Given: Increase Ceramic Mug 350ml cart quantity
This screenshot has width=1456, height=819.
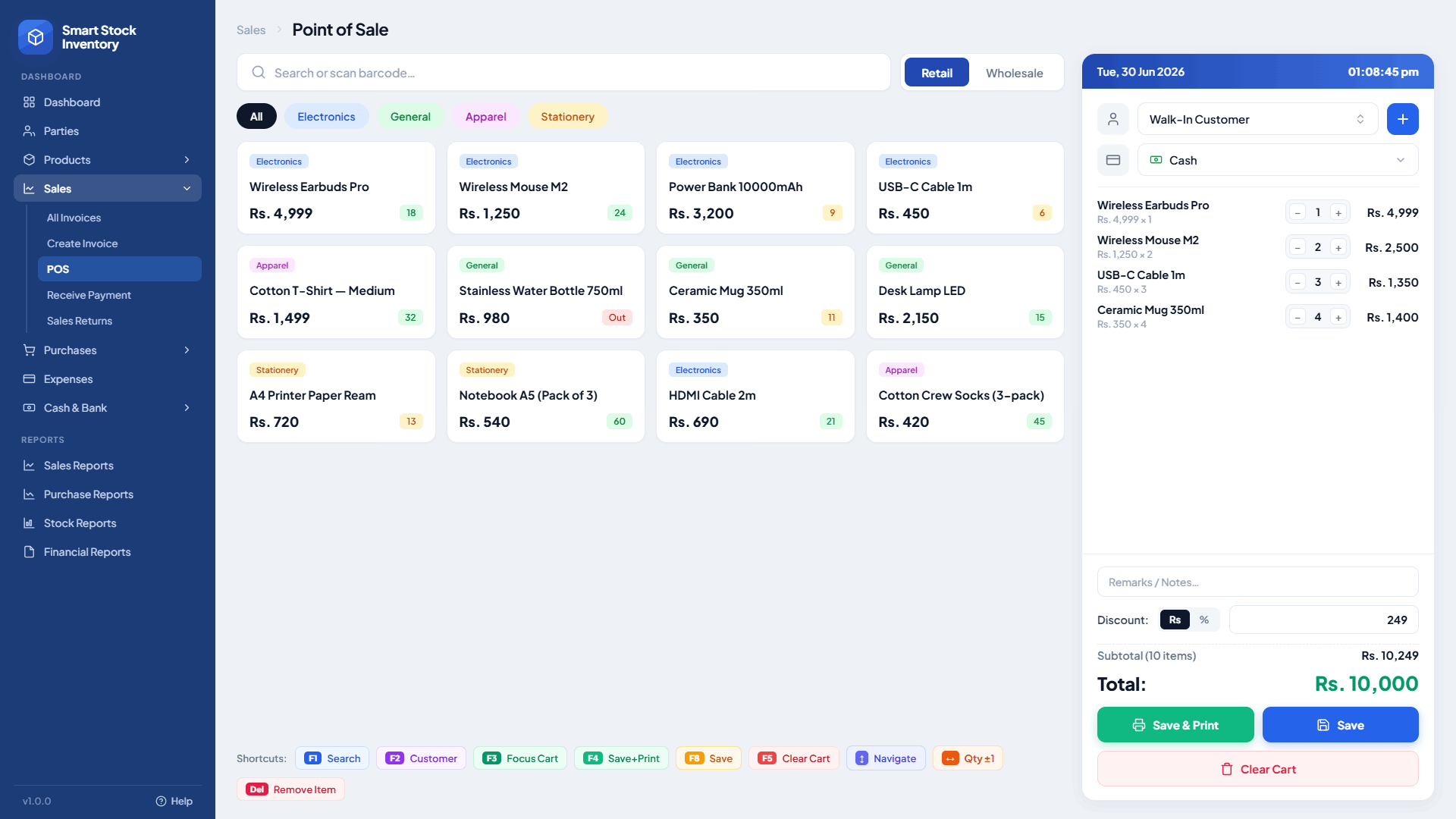Looking at the screenshot, I should (x=1338, y=318).
